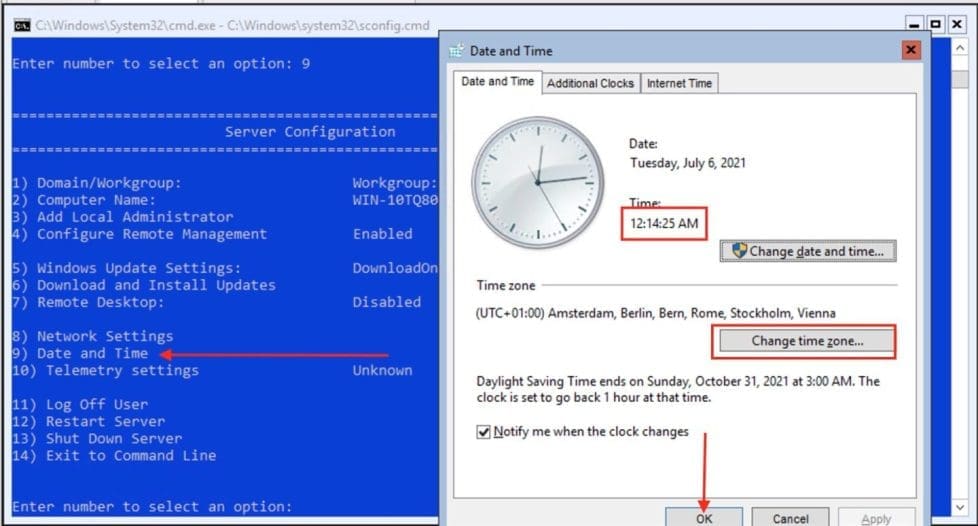Open the Internet Time tab

pos(679,83)
